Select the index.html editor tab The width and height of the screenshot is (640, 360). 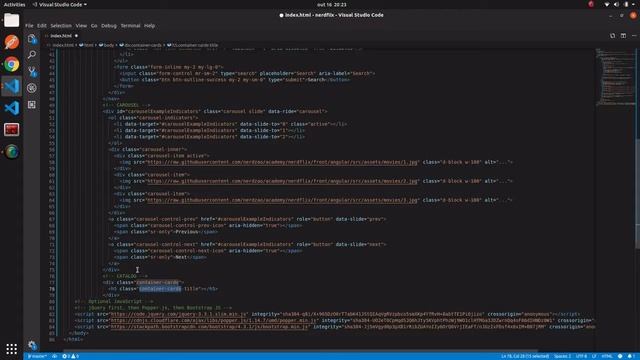[x=61, y=36]
